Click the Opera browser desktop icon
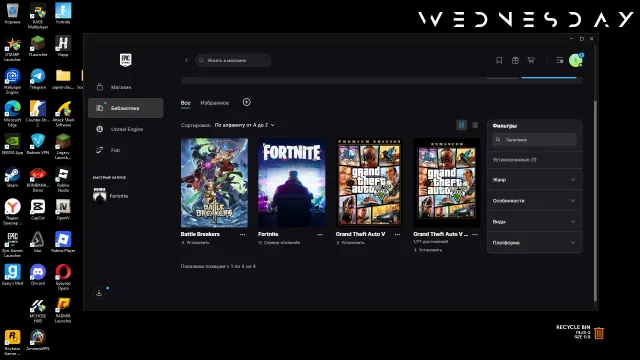 pyautogui.click(x=63, y=277)
